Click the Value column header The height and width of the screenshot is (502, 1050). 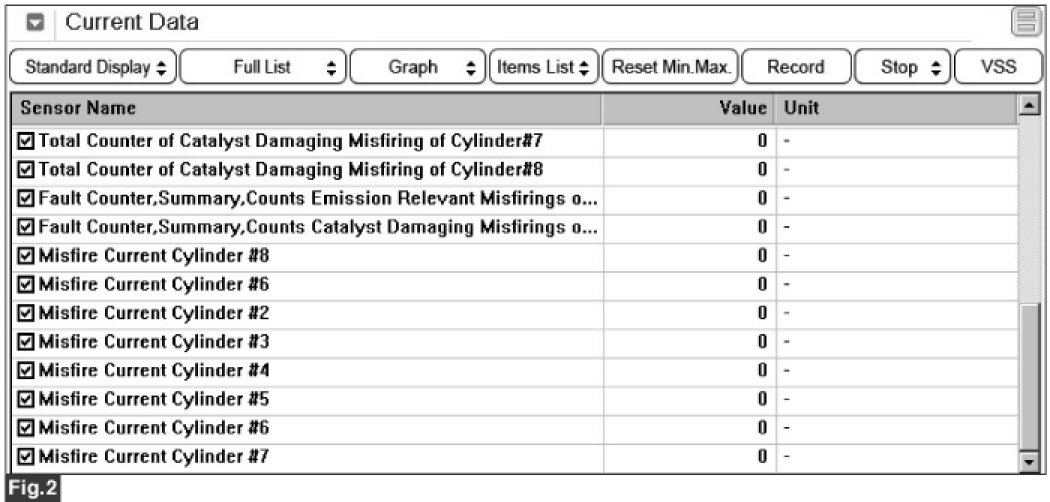coord(689,108)
